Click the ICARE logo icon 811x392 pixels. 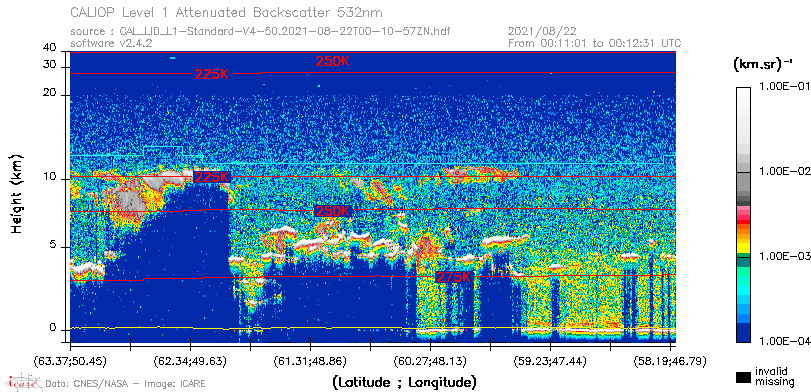pos(22,382)
